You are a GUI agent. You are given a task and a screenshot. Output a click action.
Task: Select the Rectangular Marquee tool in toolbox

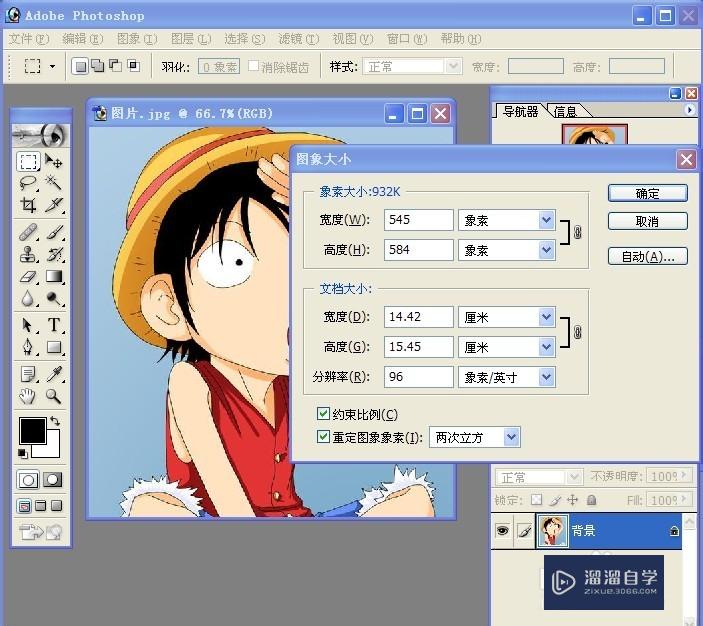pyautogui.click(x=28, y=161)
